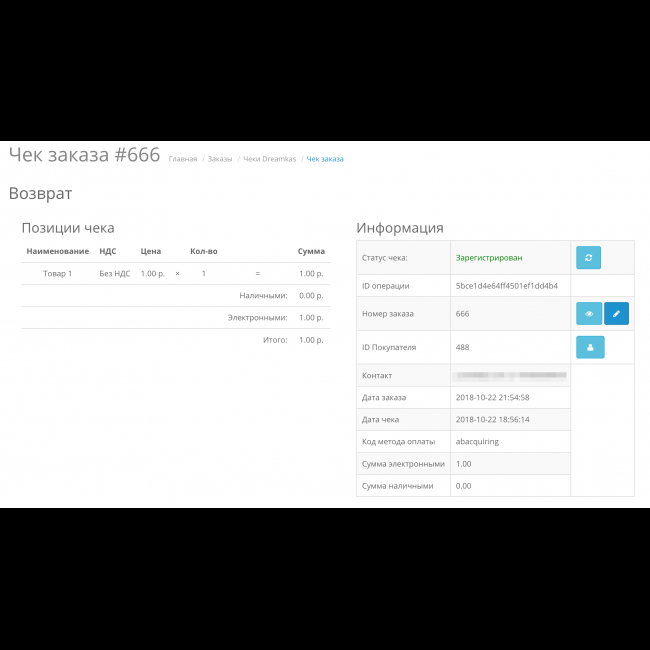Screen dimensions: 650x650
Task: Navigate to Чеки Dreamkas breadcrumb
Action: (269, 159)
